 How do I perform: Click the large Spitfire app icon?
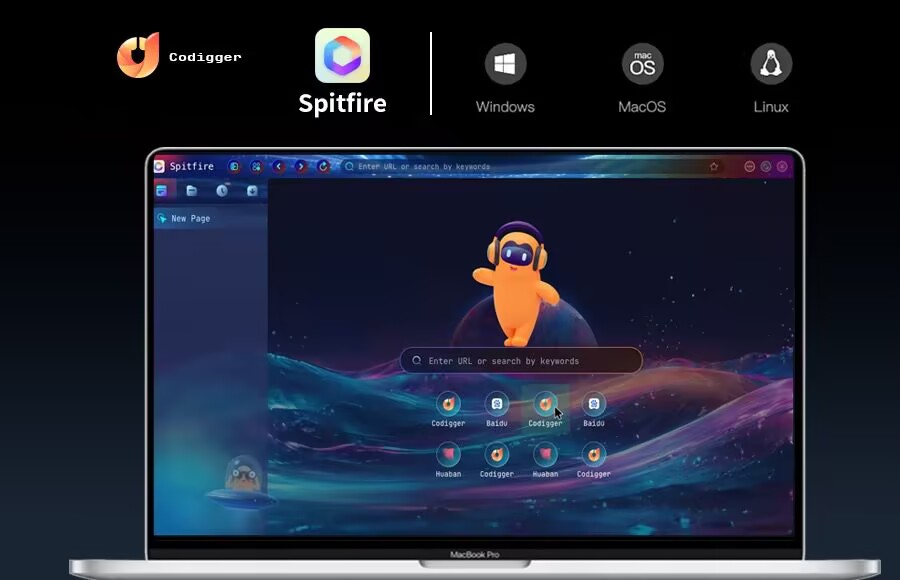(x=343, y=56)
